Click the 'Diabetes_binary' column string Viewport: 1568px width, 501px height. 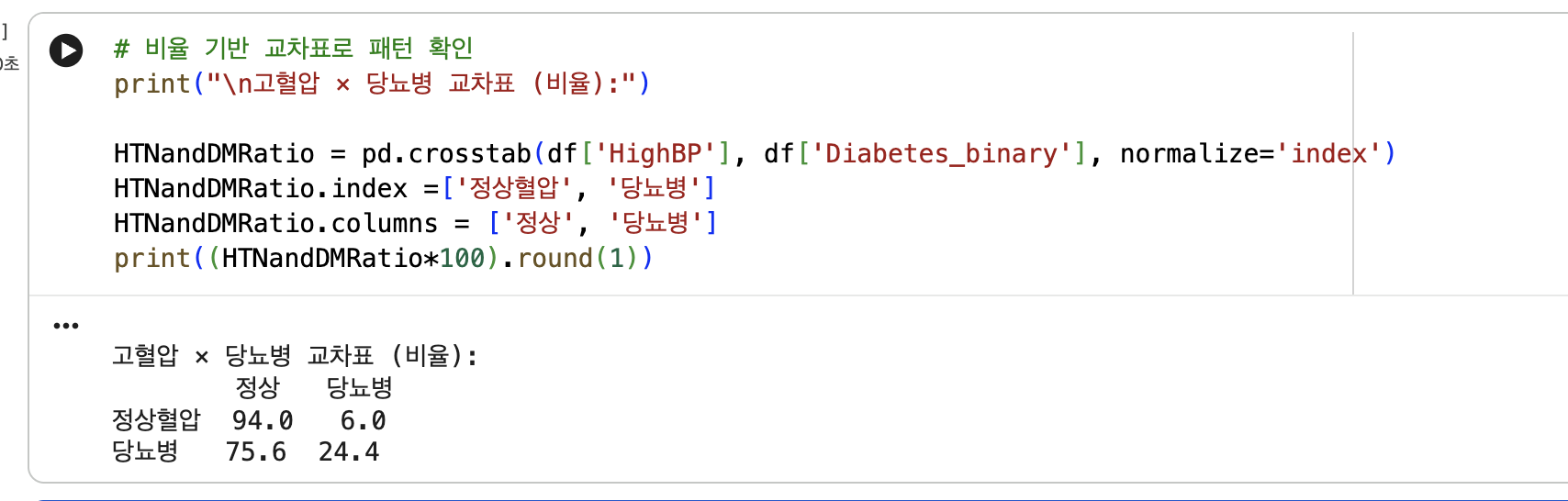click(941, 153)
